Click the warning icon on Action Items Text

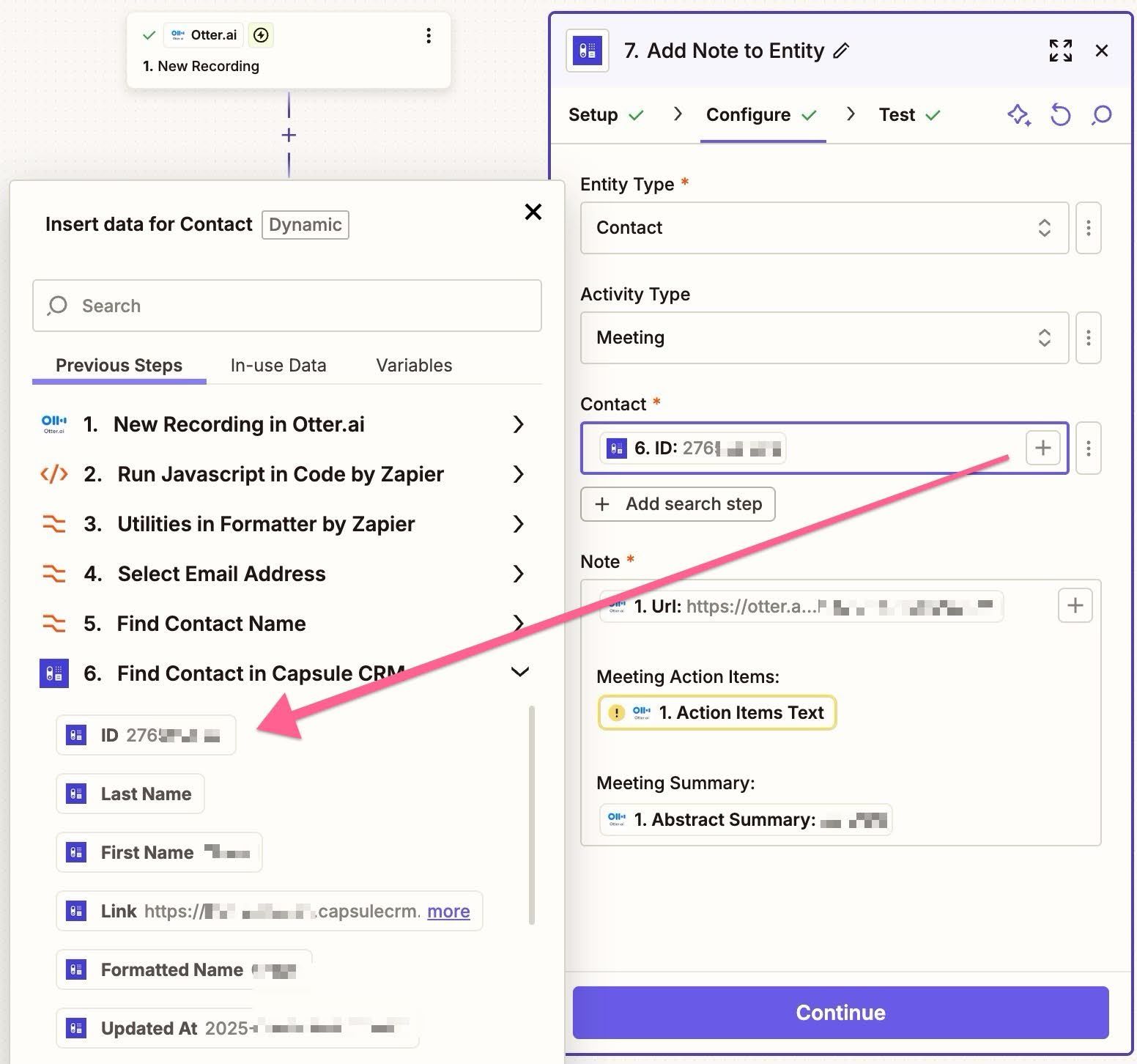616,712
